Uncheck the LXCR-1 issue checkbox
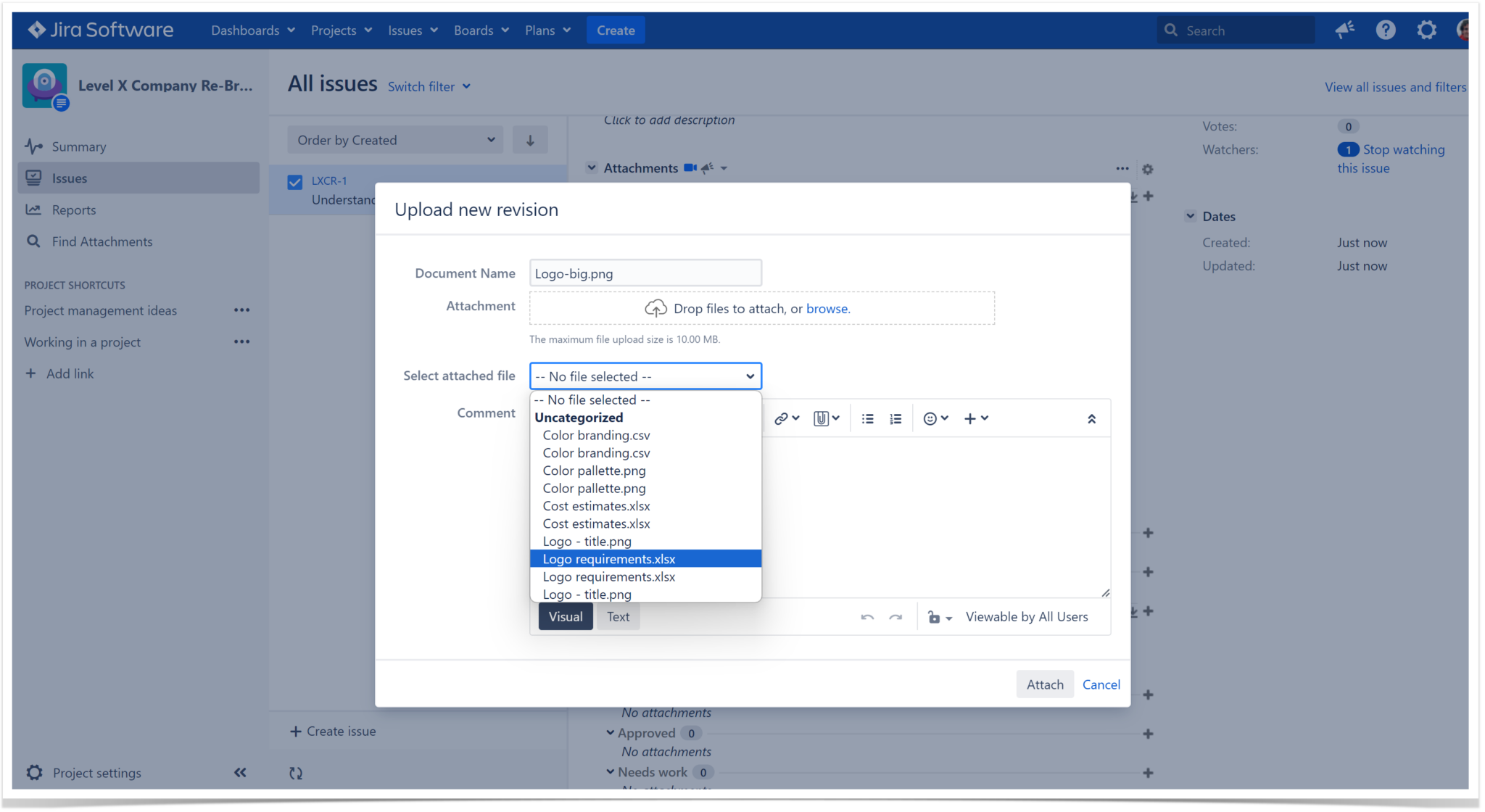Viewport: 1485px width, 812px height. pos(294,181)
